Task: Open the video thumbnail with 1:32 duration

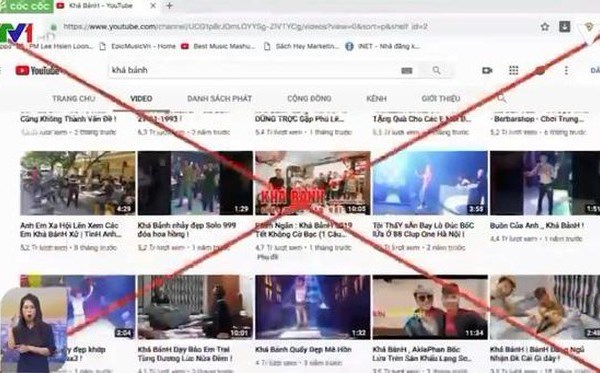Action: point(313,307)
